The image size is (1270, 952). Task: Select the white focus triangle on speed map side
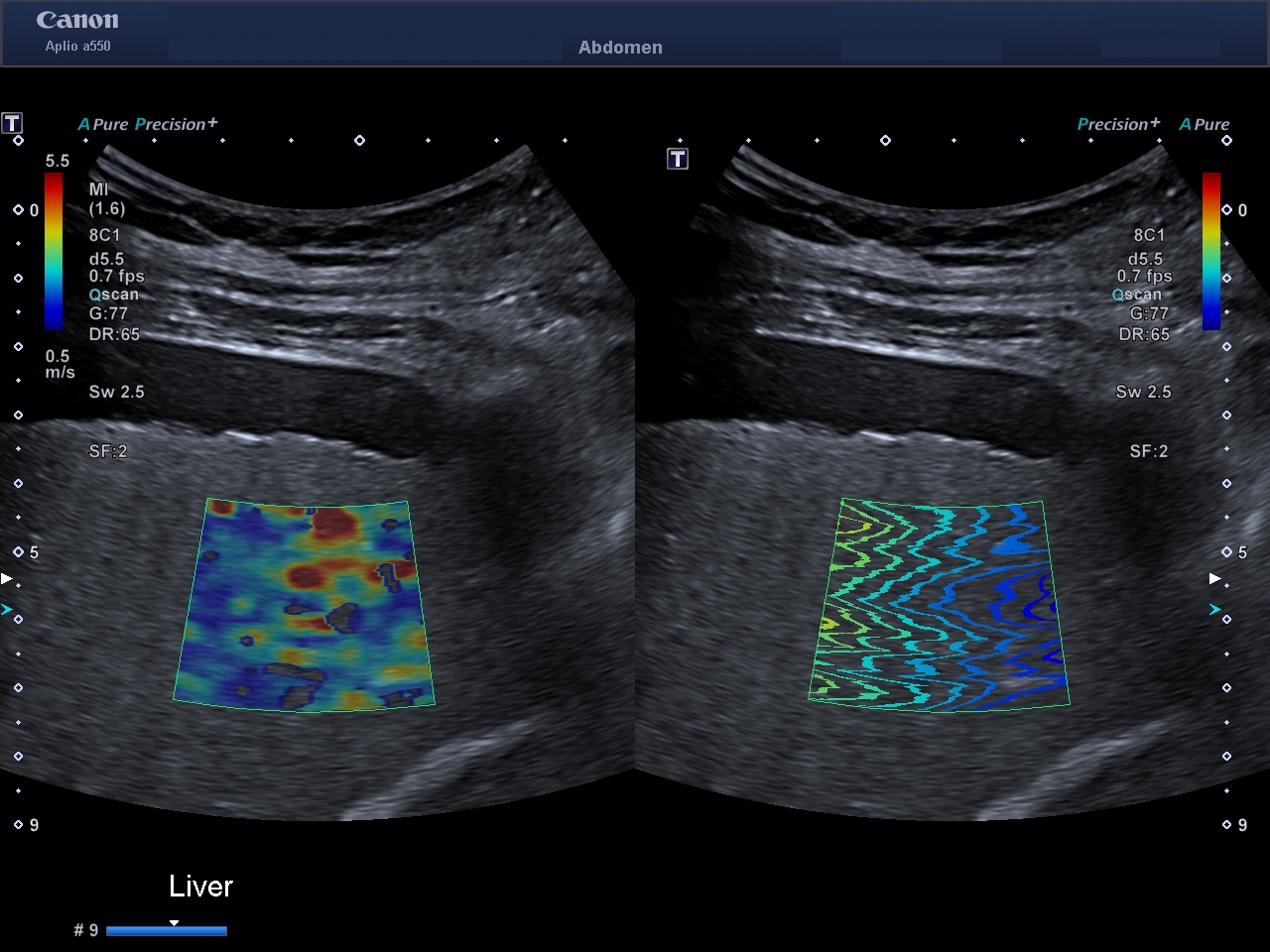(6, 578)
